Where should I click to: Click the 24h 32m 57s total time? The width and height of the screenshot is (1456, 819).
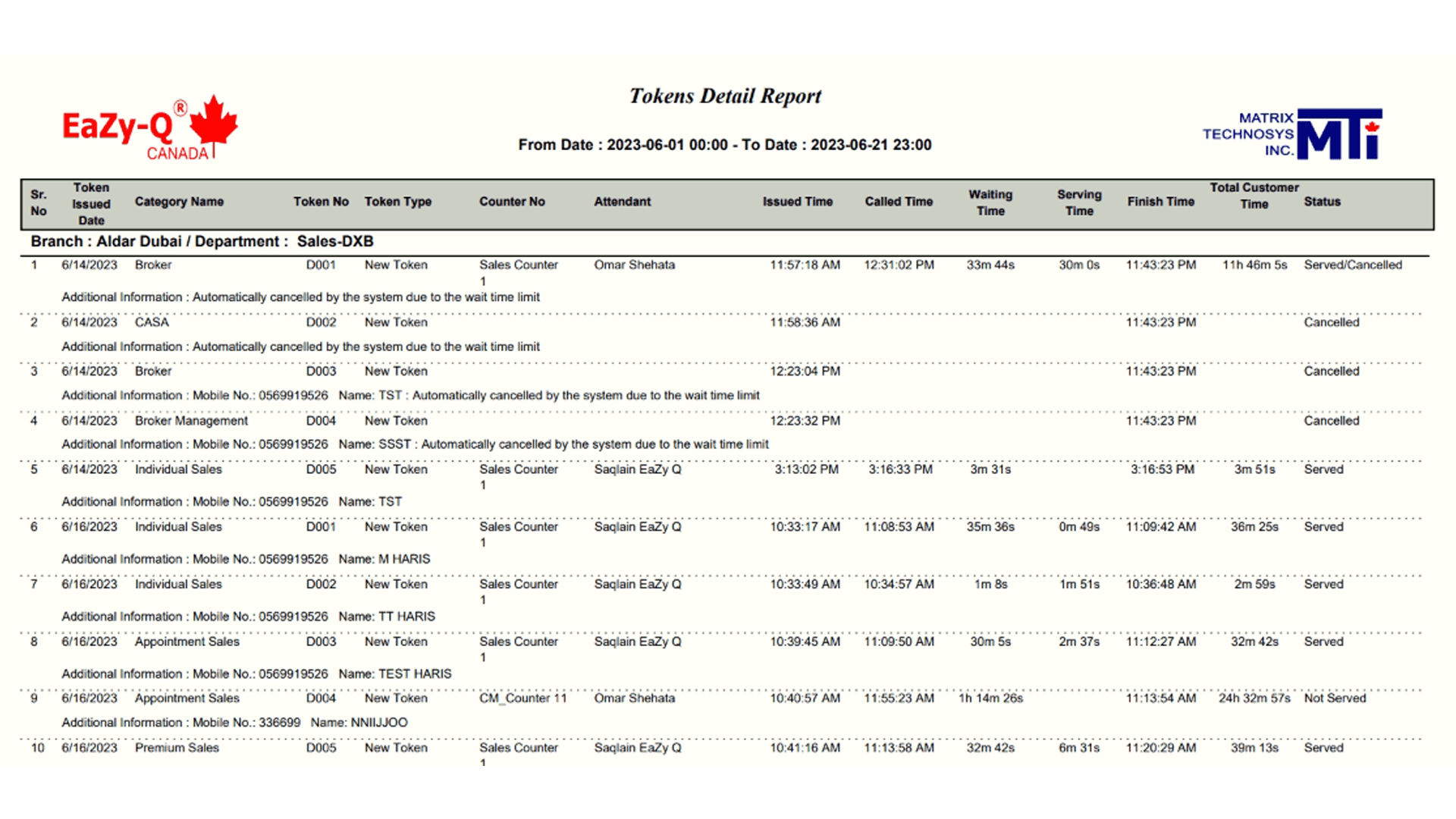[1254, 698]
